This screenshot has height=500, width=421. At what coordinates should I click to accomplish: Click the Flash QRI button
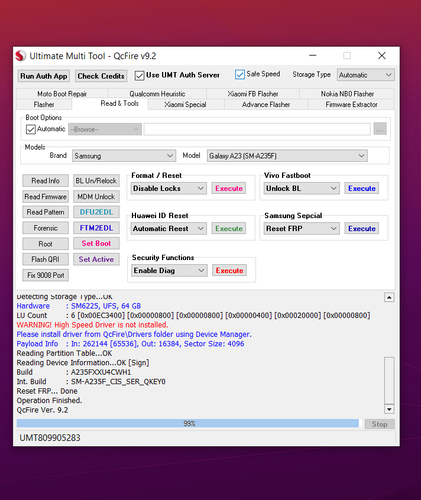click(46, 259)
